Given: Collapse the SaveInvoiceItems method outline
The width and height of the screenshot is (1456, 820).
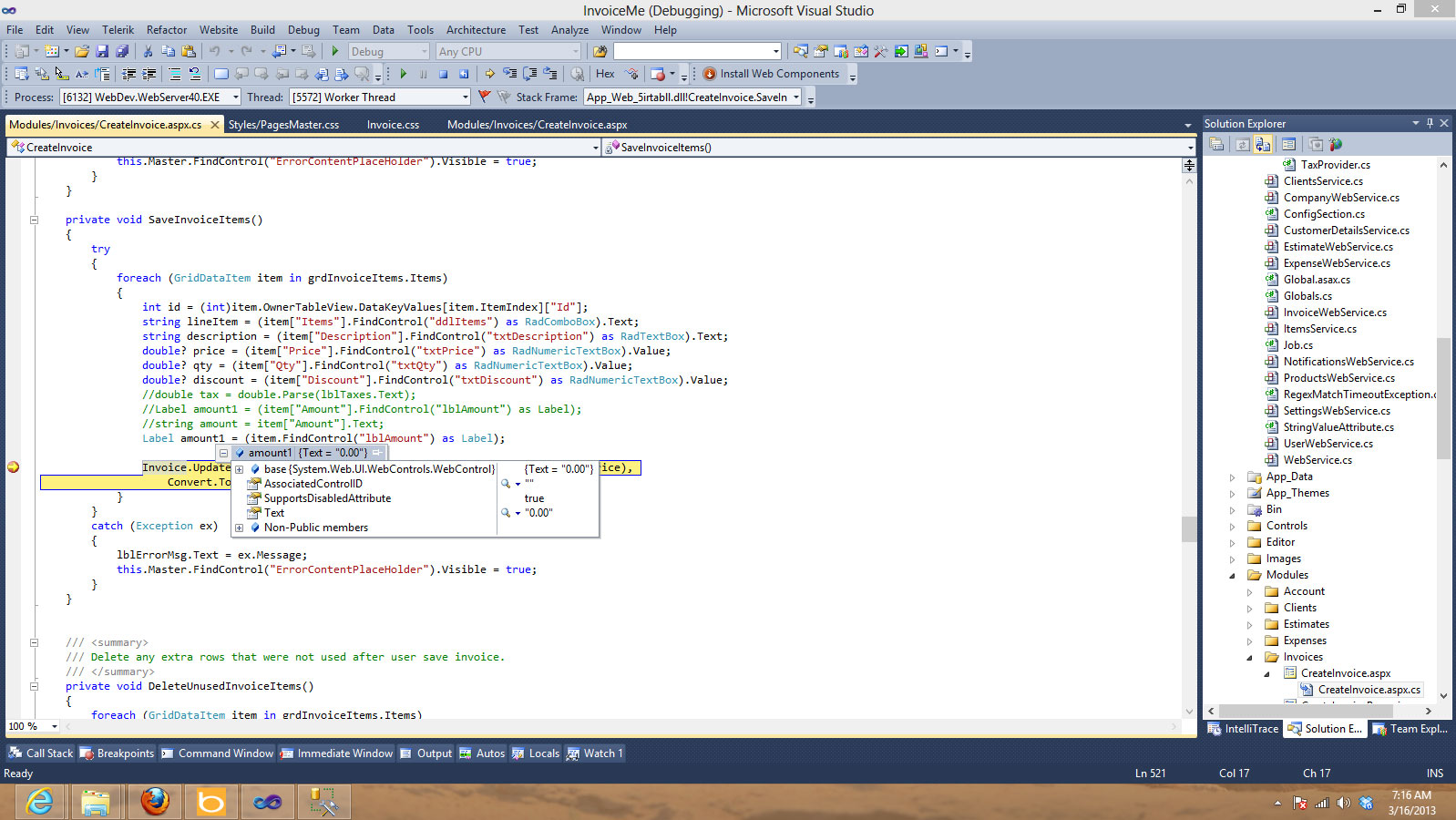Looking at the screenshot, I should point(34,220).
